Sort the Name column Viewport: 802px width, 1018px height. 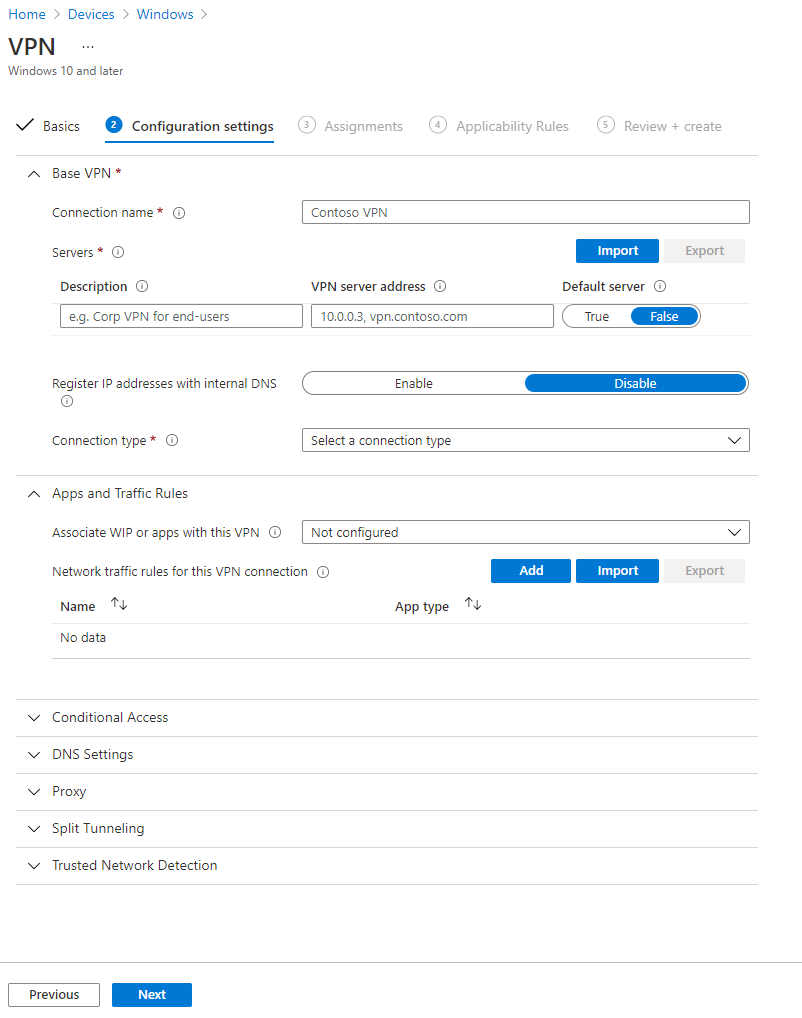(119, 604)
